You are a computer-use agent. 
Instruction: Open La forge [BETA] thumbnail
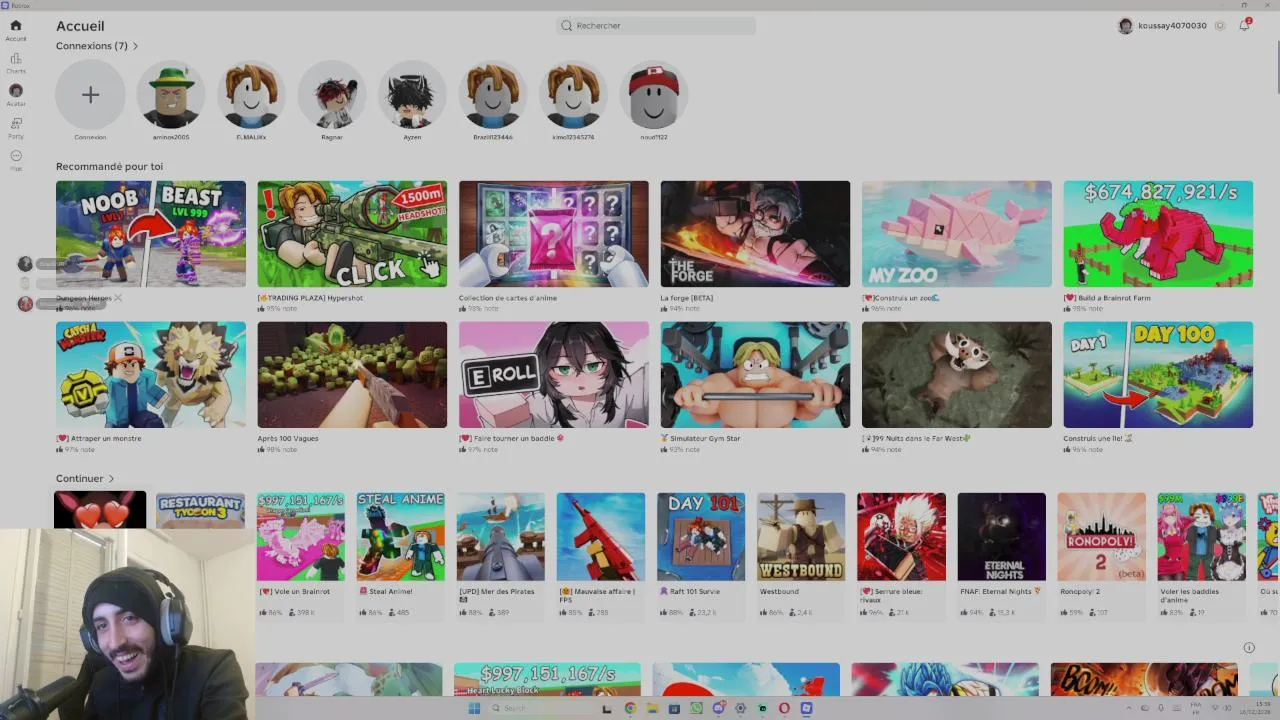click(x=755, y=234)
